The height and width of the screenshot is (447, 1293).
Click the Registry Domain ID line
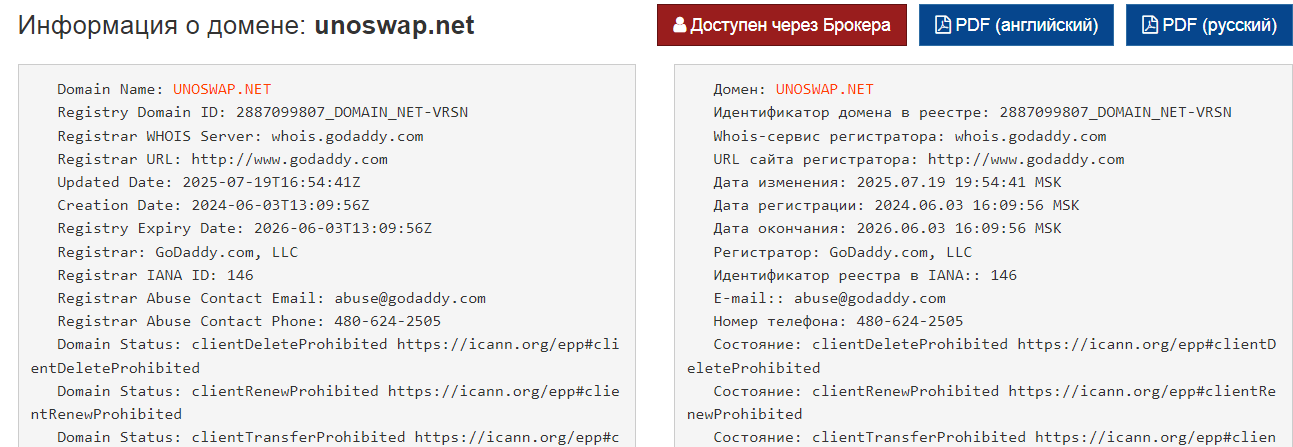coord(262,113)
